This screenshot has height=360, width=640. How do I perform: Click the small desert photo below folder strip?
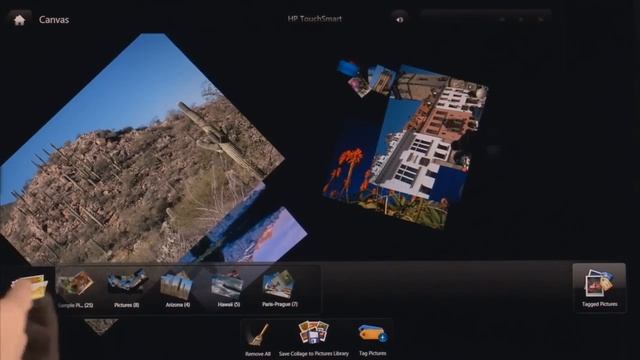[101, 327]
